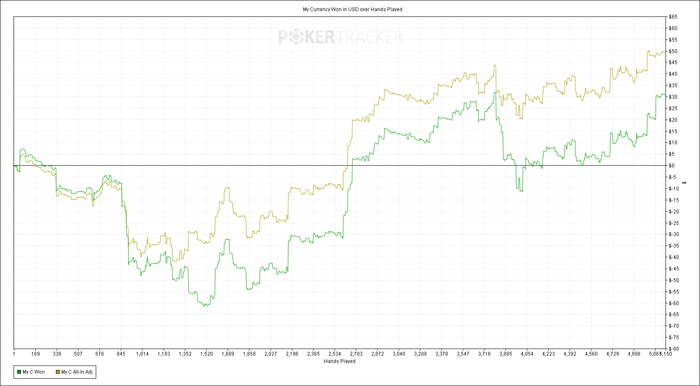Click the $15 y-axis label
The height and width of the screenshot is (386, 700).
[674, 131]
